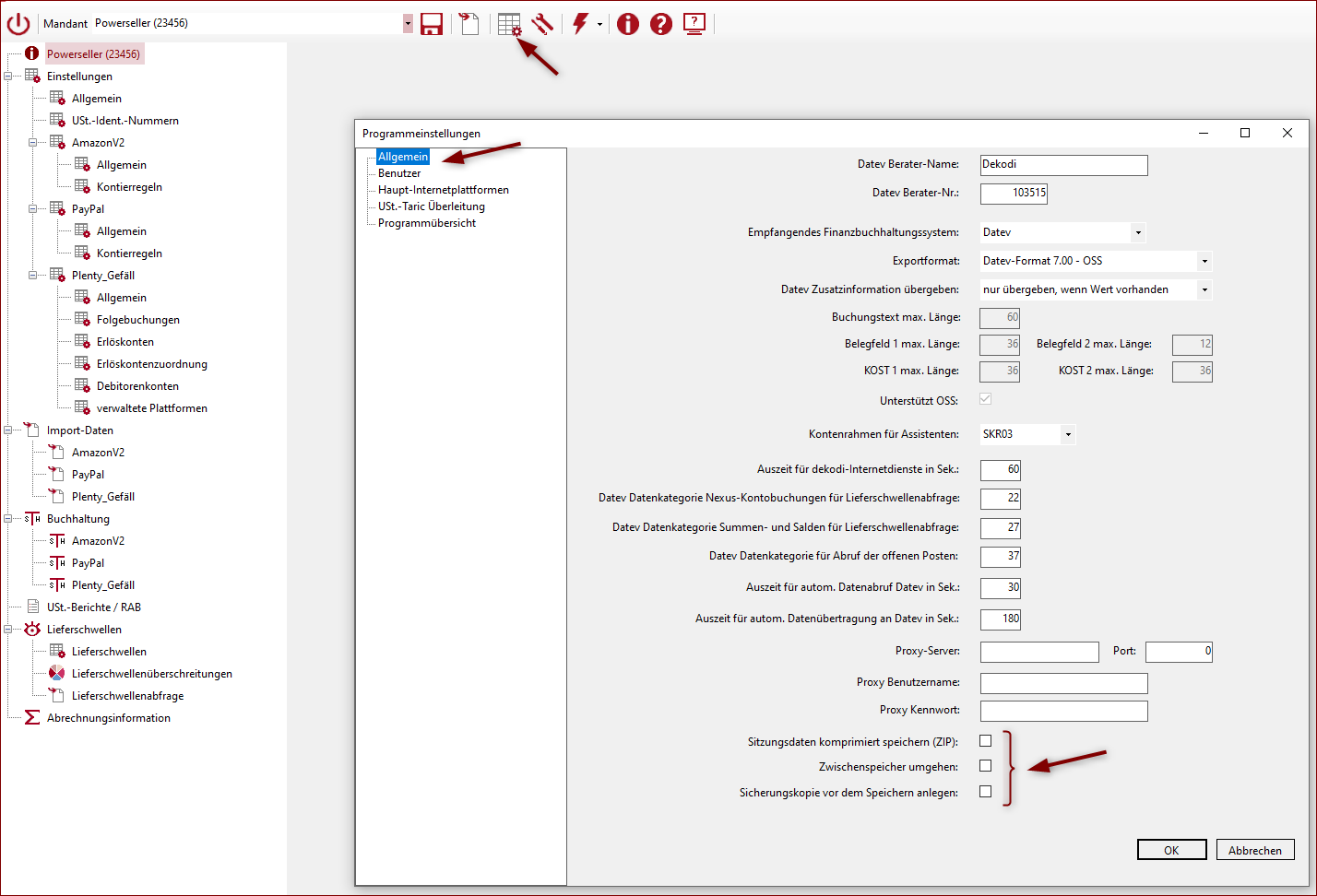Image resolution: width=1317 pixels, height=896 pixels.
Task: Open Lieferschwellenüberschreitungen in the tree
Action: point(151,674)
